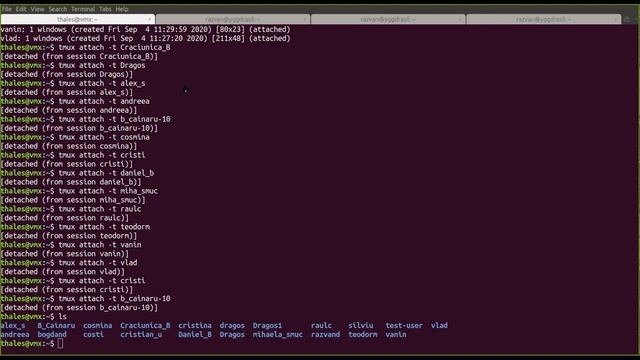Click the 'tmux attach -t vanin' command line
This screenshot has height=360, width=640.
click(x=71, y=245)
